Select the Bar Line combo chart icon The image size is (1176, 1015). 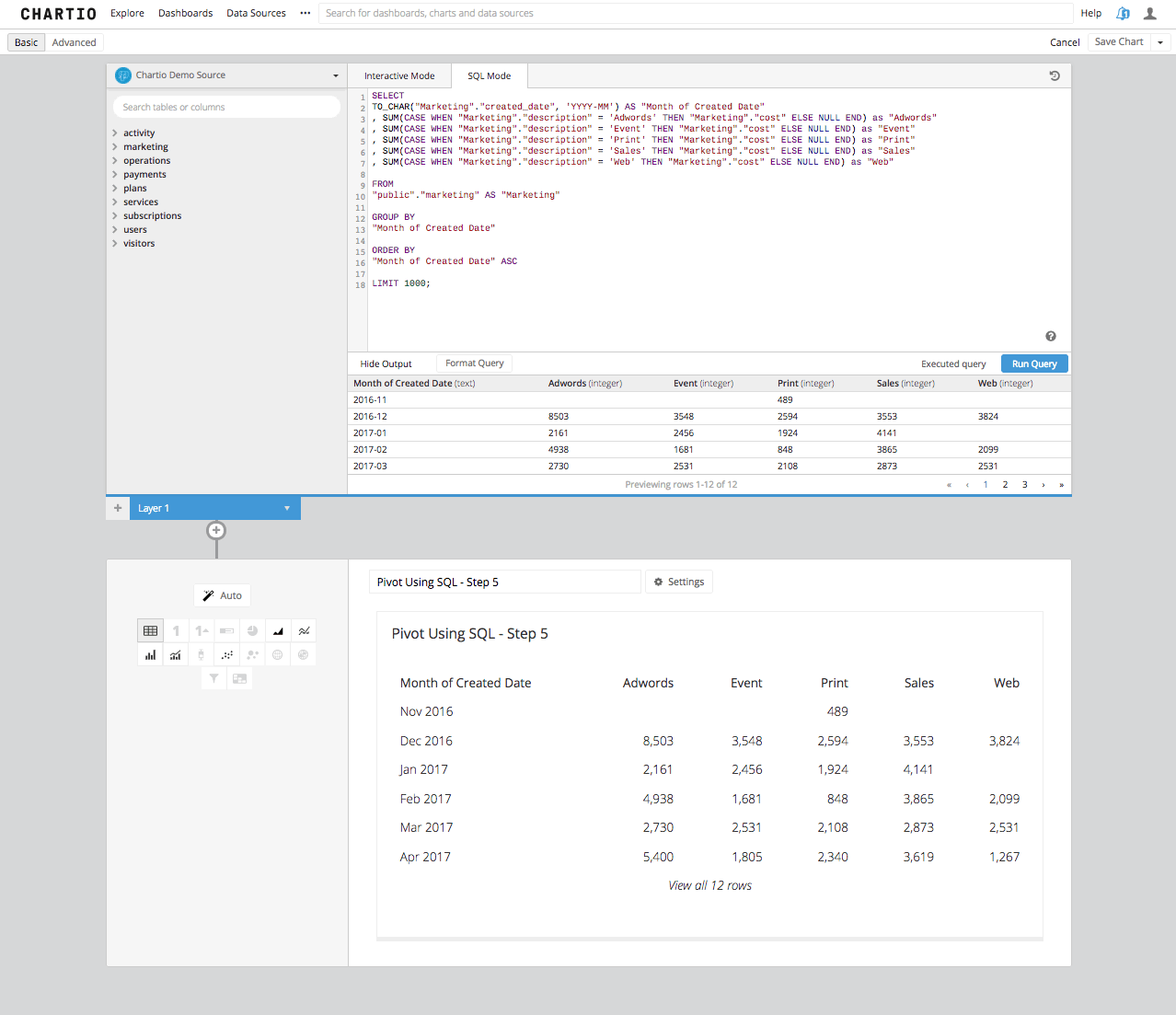(176, 655)
